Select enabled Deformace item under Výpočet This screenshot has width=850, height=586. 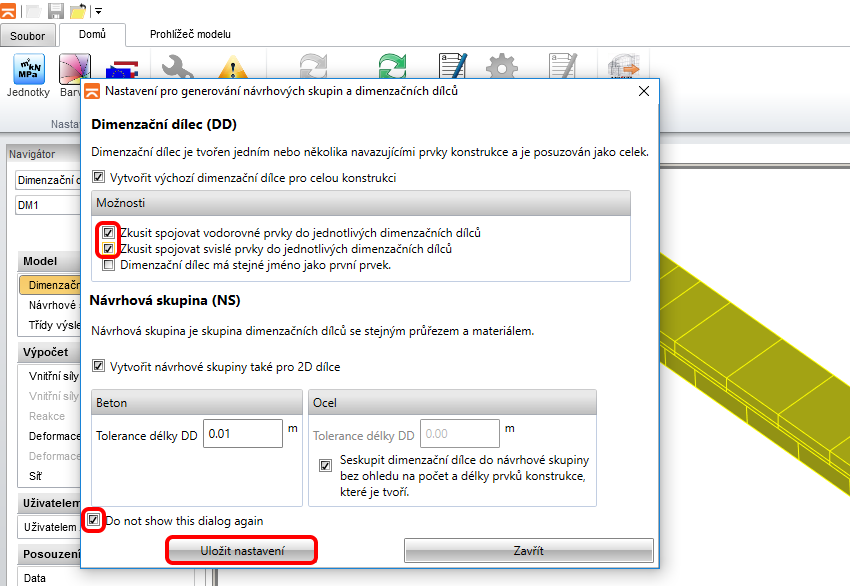click(54, 436)
